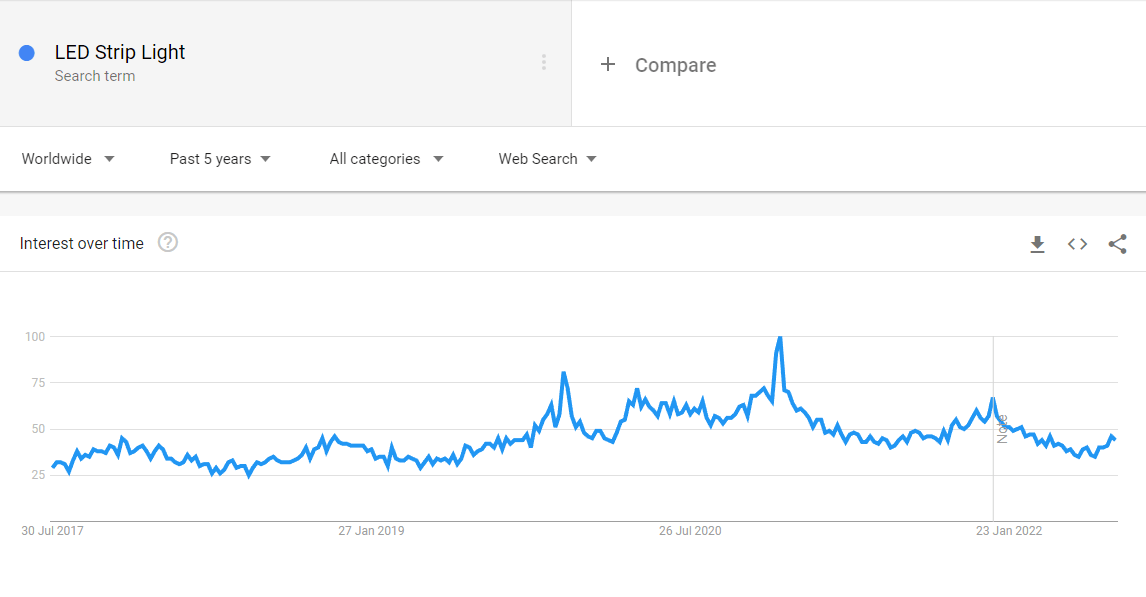Expand the All categories dropdown
The image size is (1146, 597).
(387, 159)
